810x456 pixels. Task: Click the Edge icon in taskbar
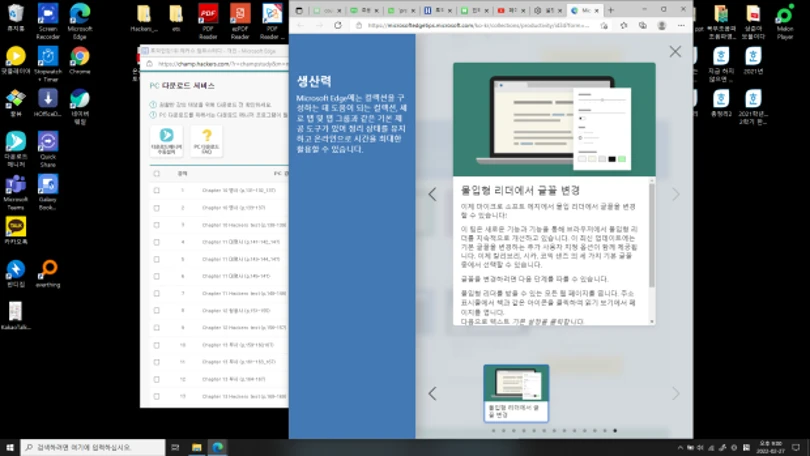217,447
